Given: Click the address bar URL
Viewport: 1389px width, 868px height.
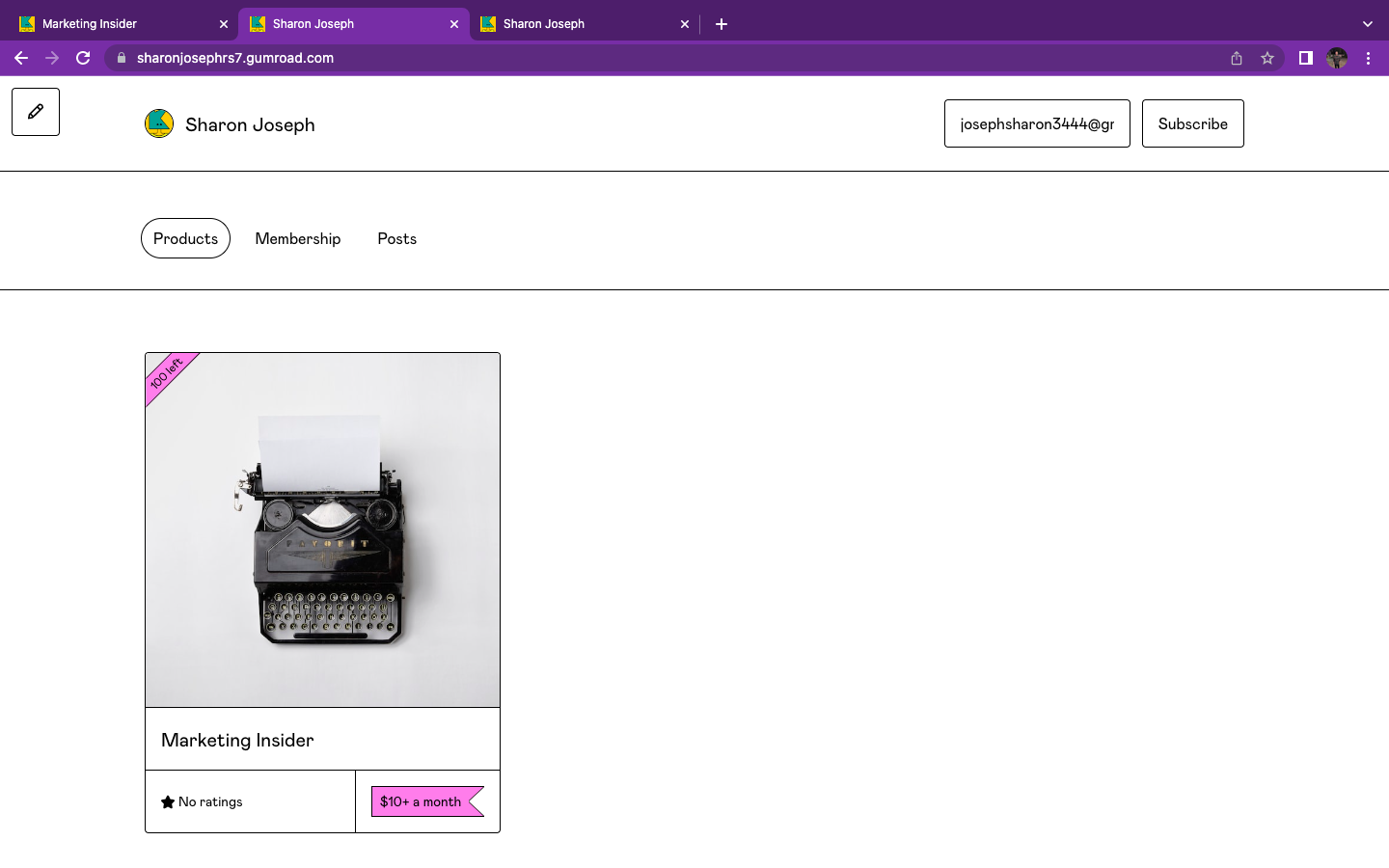Looking at the screenshot, I should [x=235, y=58].
